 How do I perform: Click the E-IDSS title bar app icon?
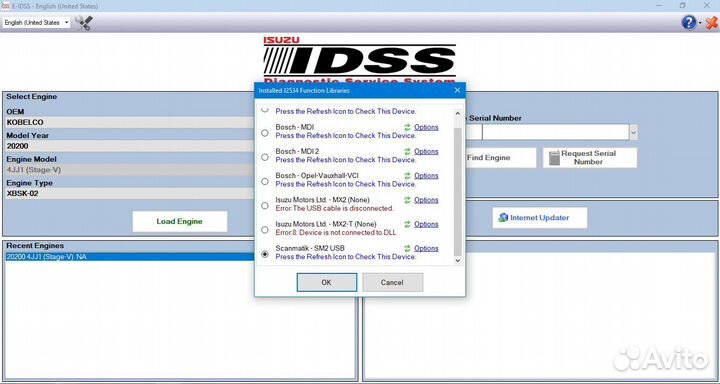5,6
